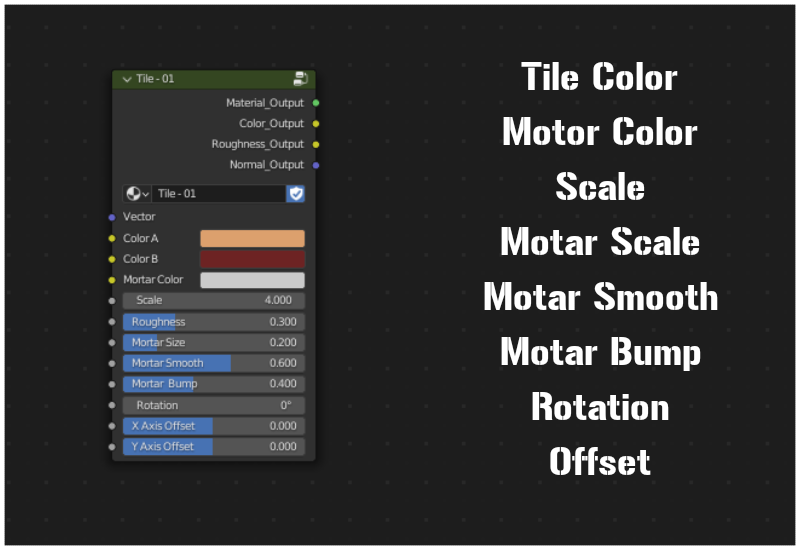Click the Scale input socket dot
The height and width of the screenshot is (550, 800).
(112, 301)
